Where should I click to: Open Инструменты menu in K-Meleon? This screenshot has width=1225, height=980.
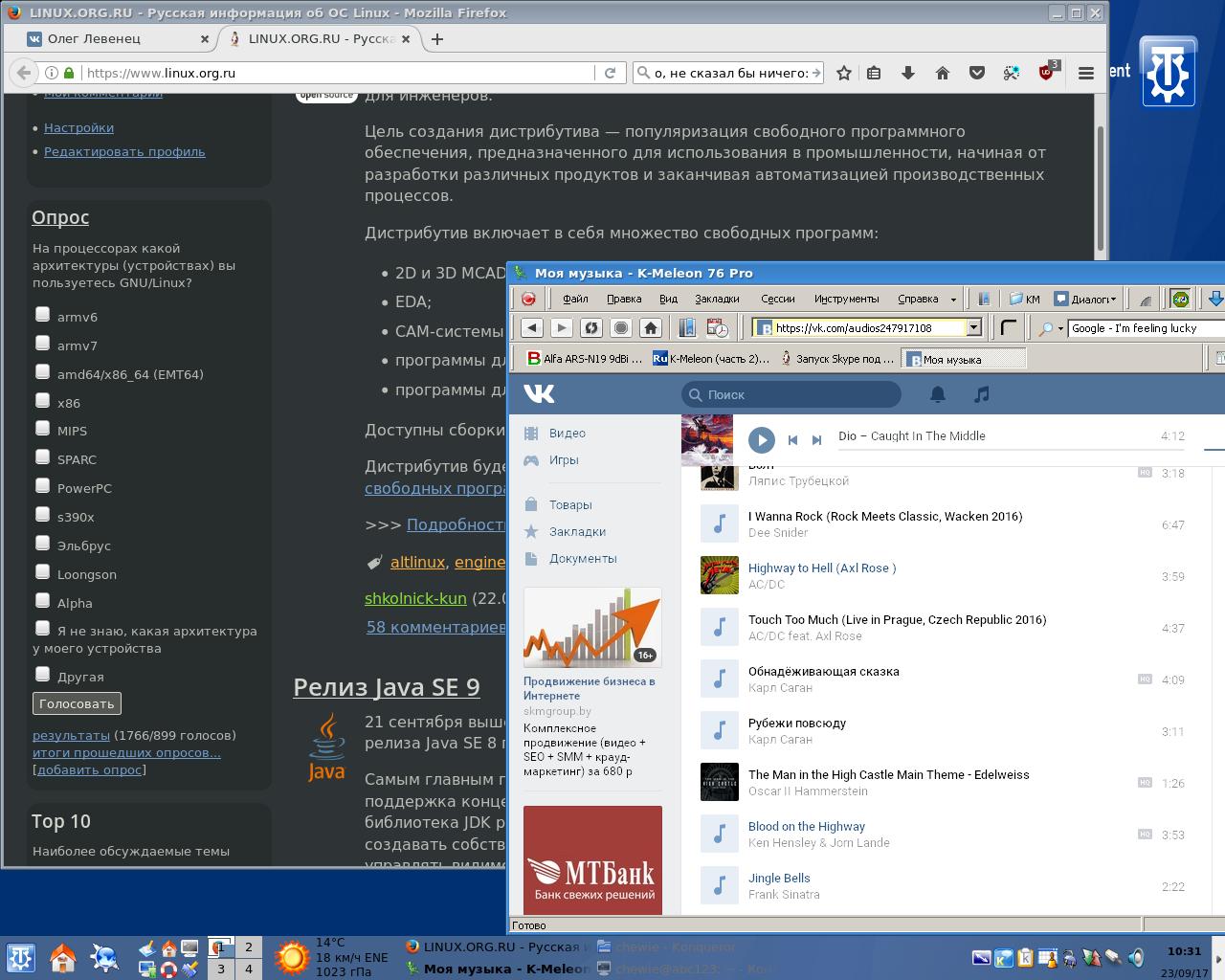pyautogui.click(x=846, y=299)
